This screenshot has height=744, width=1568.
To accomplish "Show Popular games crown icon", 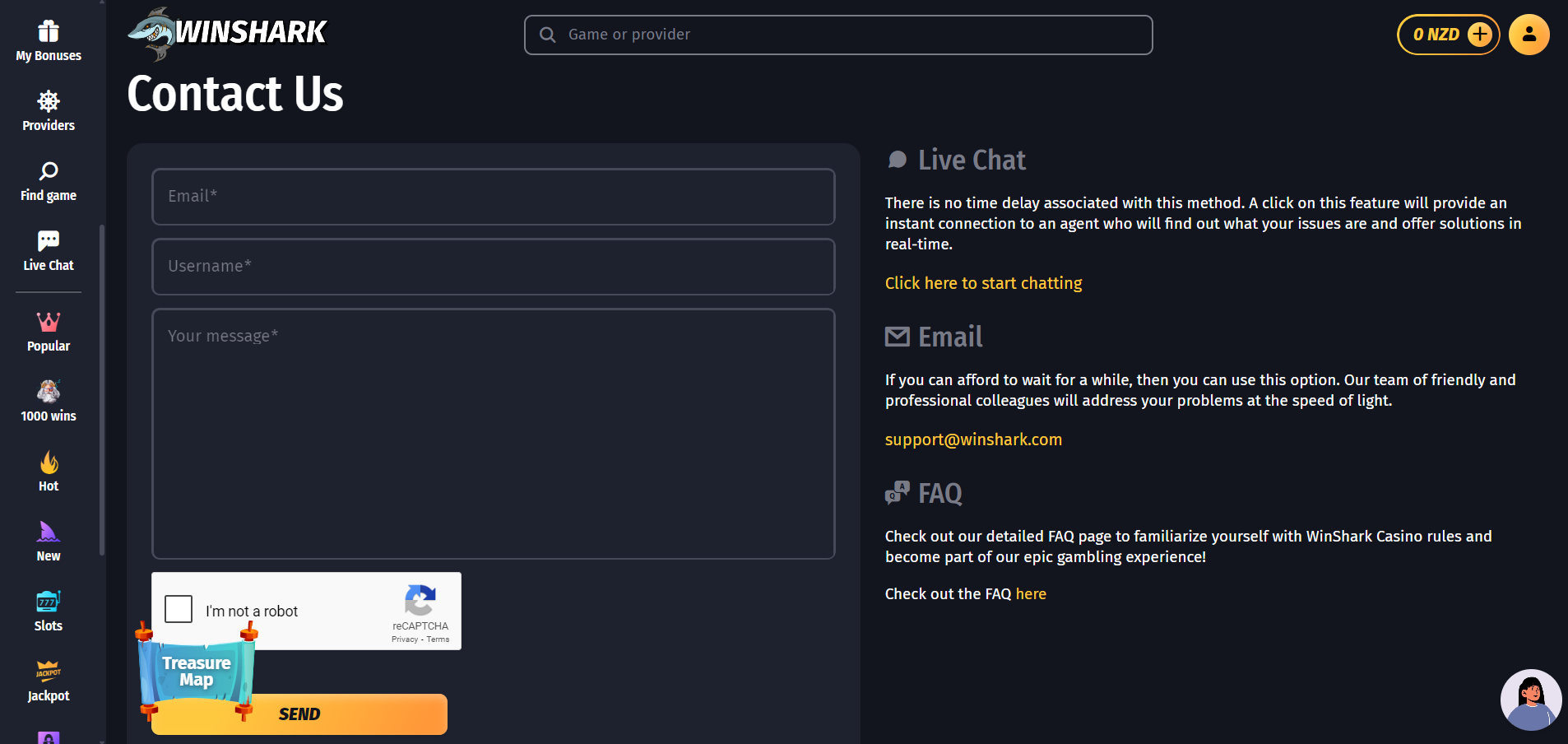I will coord(49,321).
